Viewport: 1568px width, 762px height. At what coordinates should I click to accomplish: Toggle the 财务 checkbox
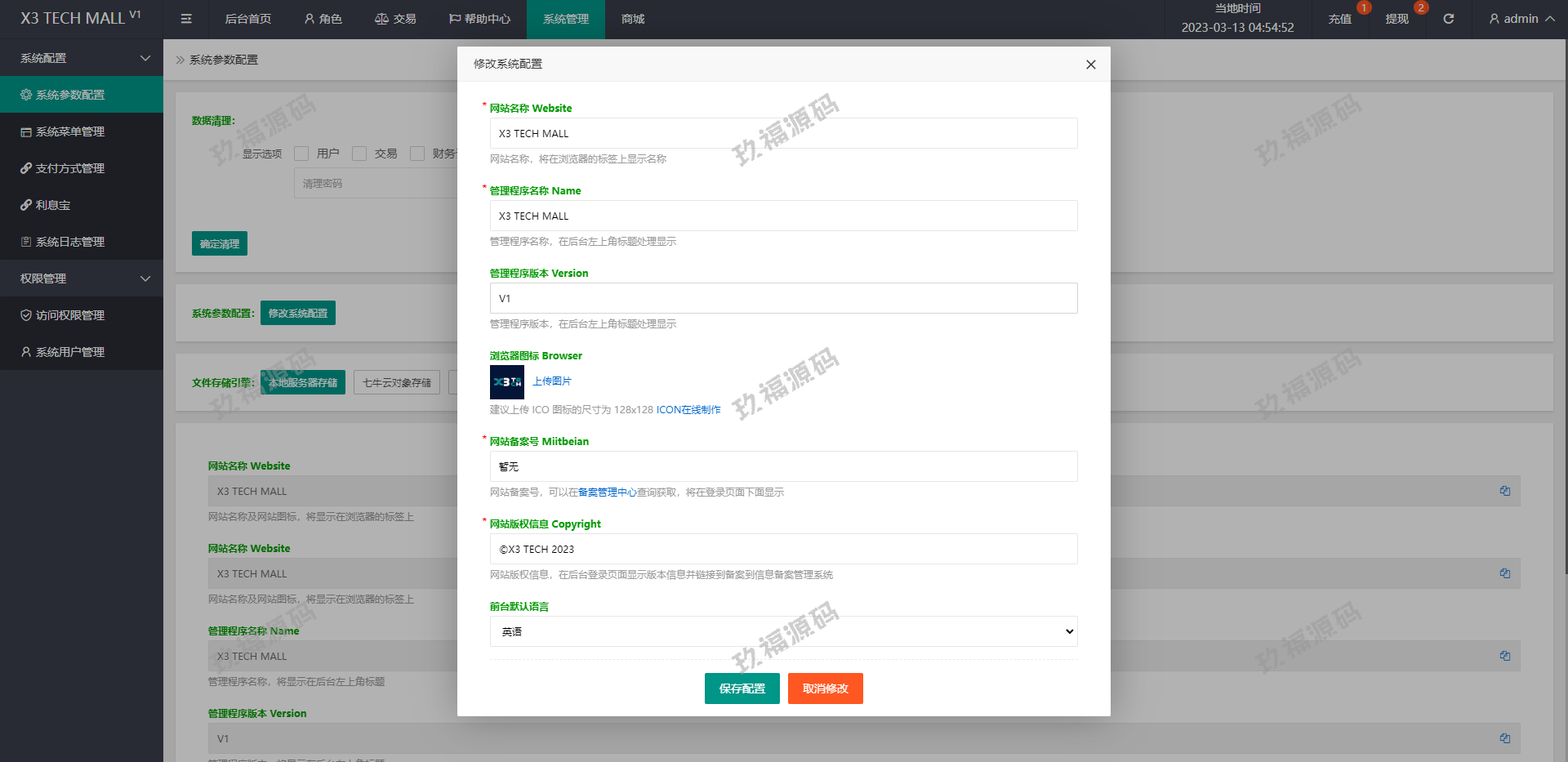(x=417, y=154)
